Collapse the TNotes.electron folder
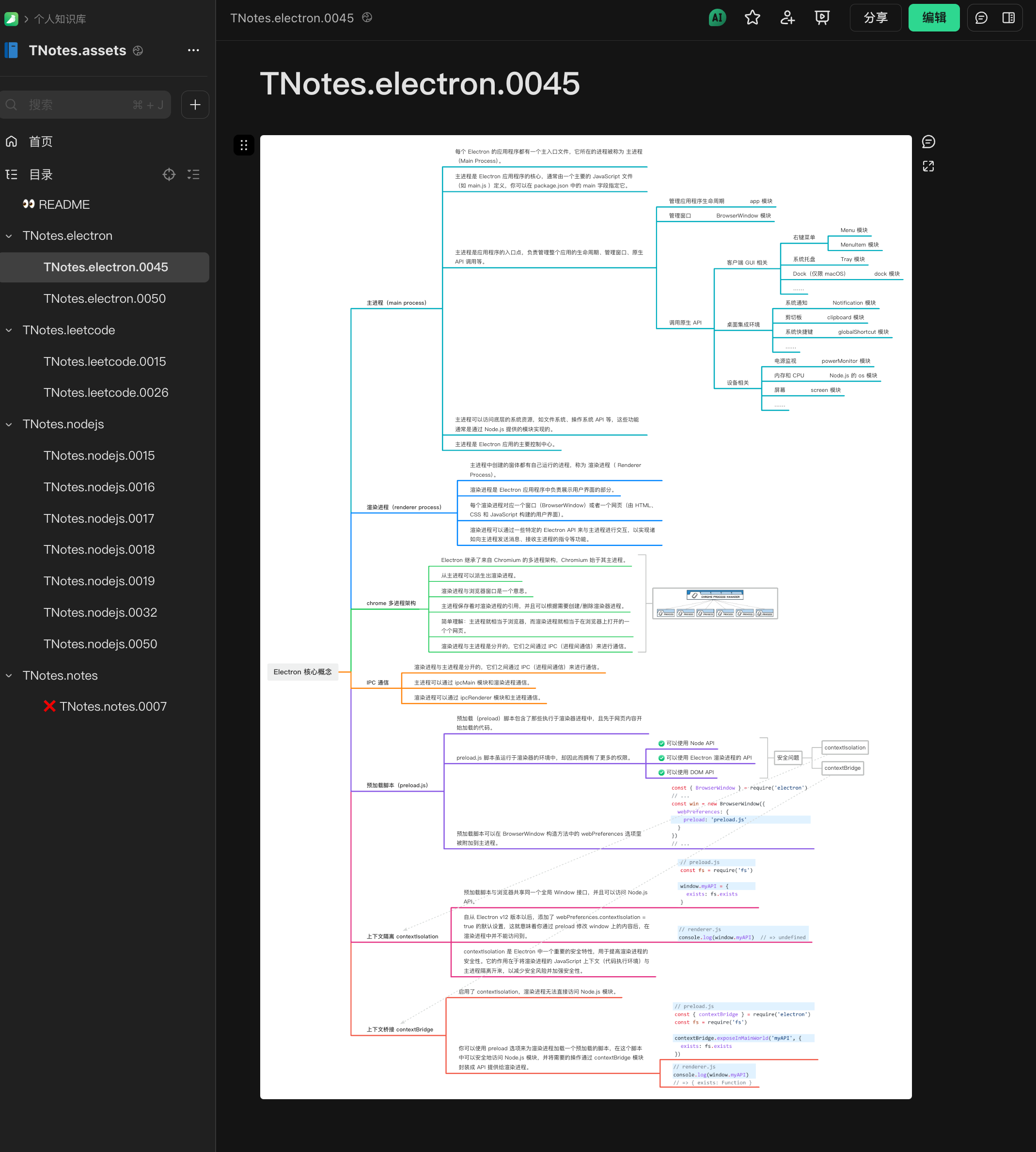The image size is (1036, 1152). pos(9,236)
